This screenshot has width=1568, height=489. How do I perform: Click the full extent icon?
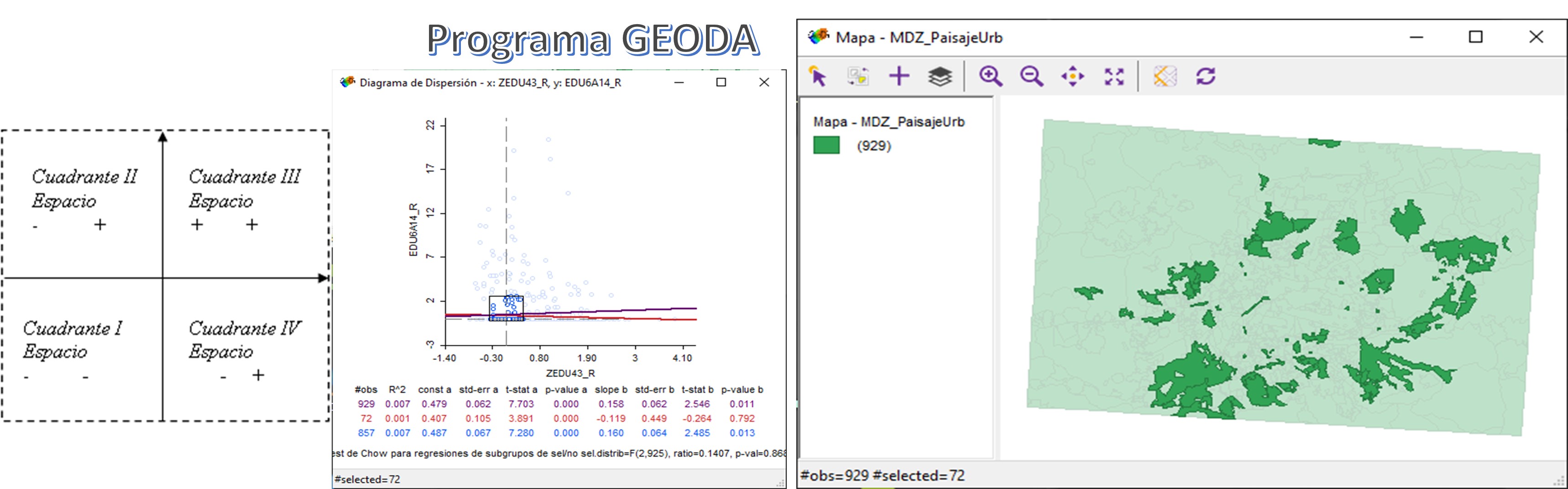tap(1114, 77)
